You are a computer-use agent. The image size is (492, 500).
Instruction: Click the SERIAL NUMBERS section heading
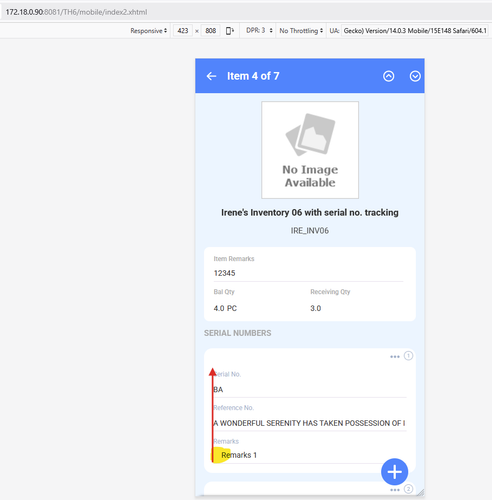coord(237,333)
